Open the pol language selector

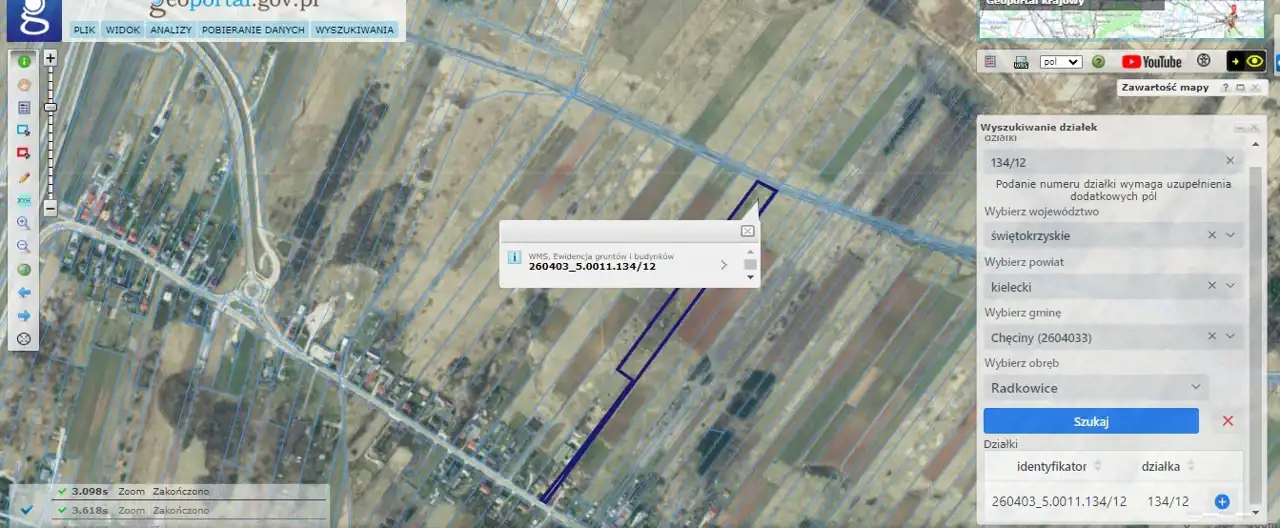coord(1061,62)
